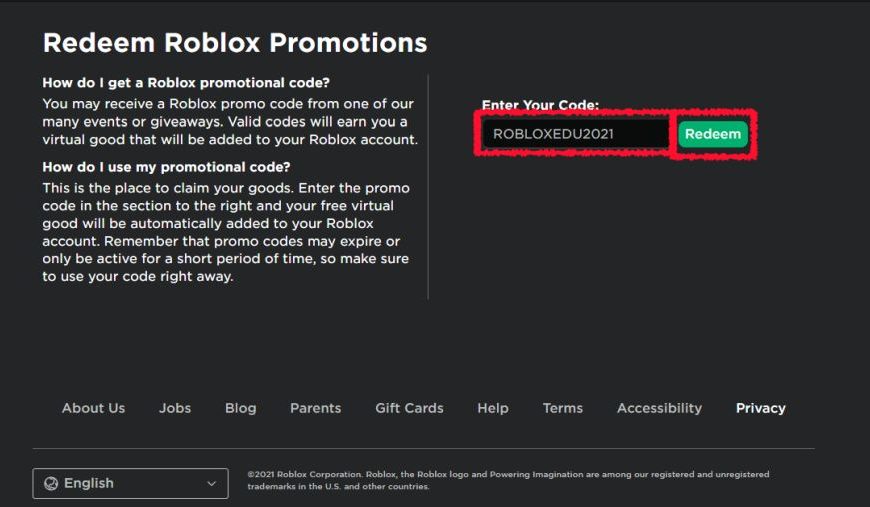This screenshot has height=507, width=870.
Task: Click 'How do I use my promotional code?' heading
Action: click(x=166, y=167)
